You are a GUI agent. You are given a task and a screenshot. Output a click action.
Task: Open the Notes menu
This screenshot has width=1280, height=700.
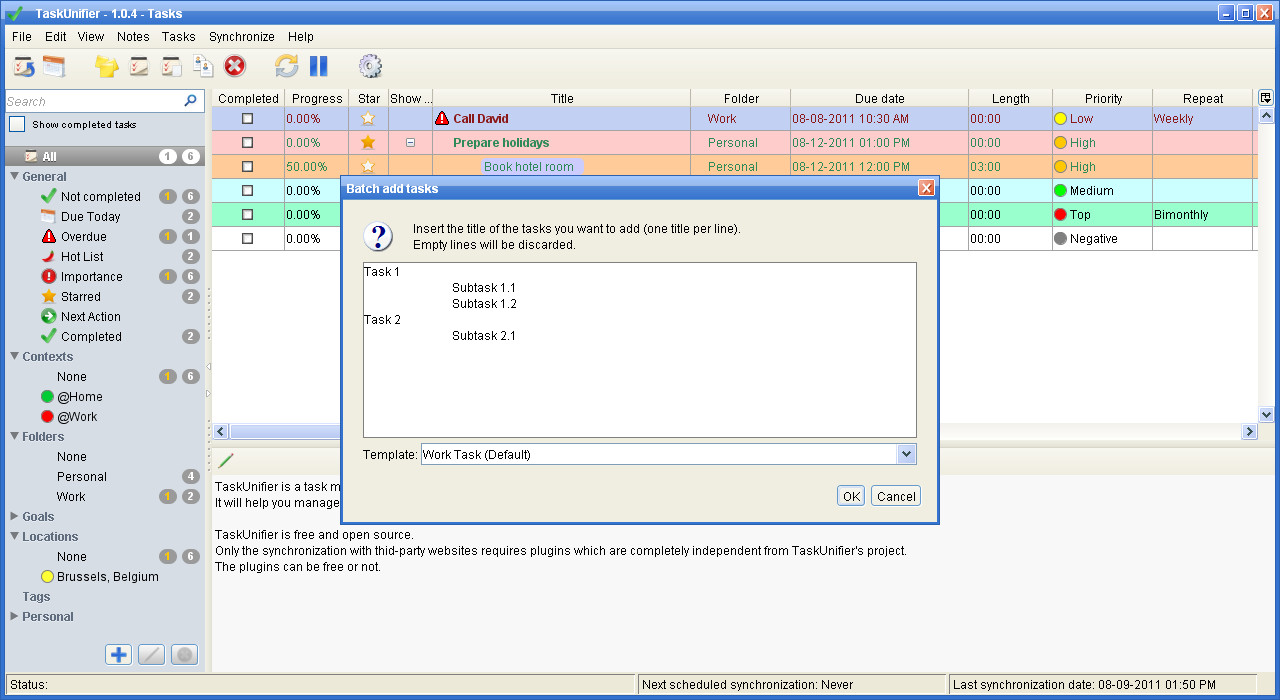pyautogui.click(x=133, y=36)
